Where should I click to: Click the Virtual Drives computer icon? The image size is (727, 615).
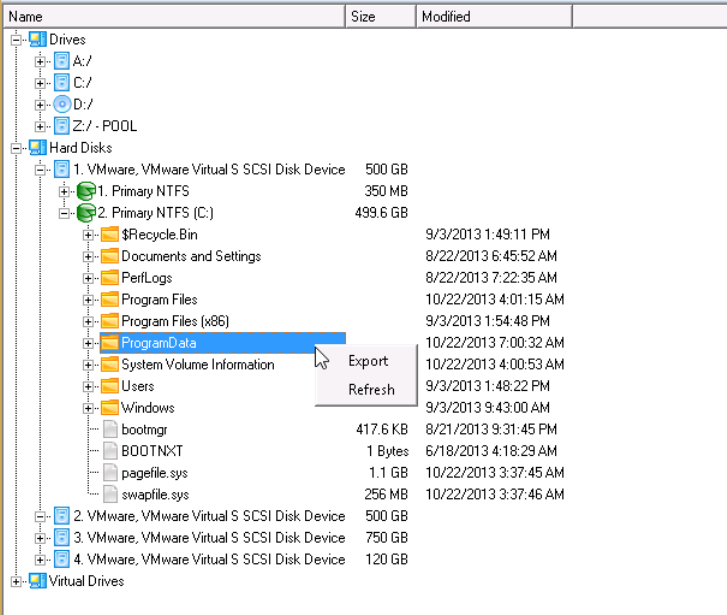point(38,581)
